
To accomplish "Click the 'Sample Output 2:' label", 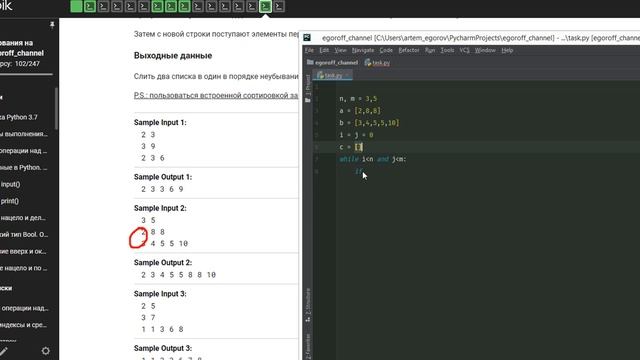I will coord(163,263).
